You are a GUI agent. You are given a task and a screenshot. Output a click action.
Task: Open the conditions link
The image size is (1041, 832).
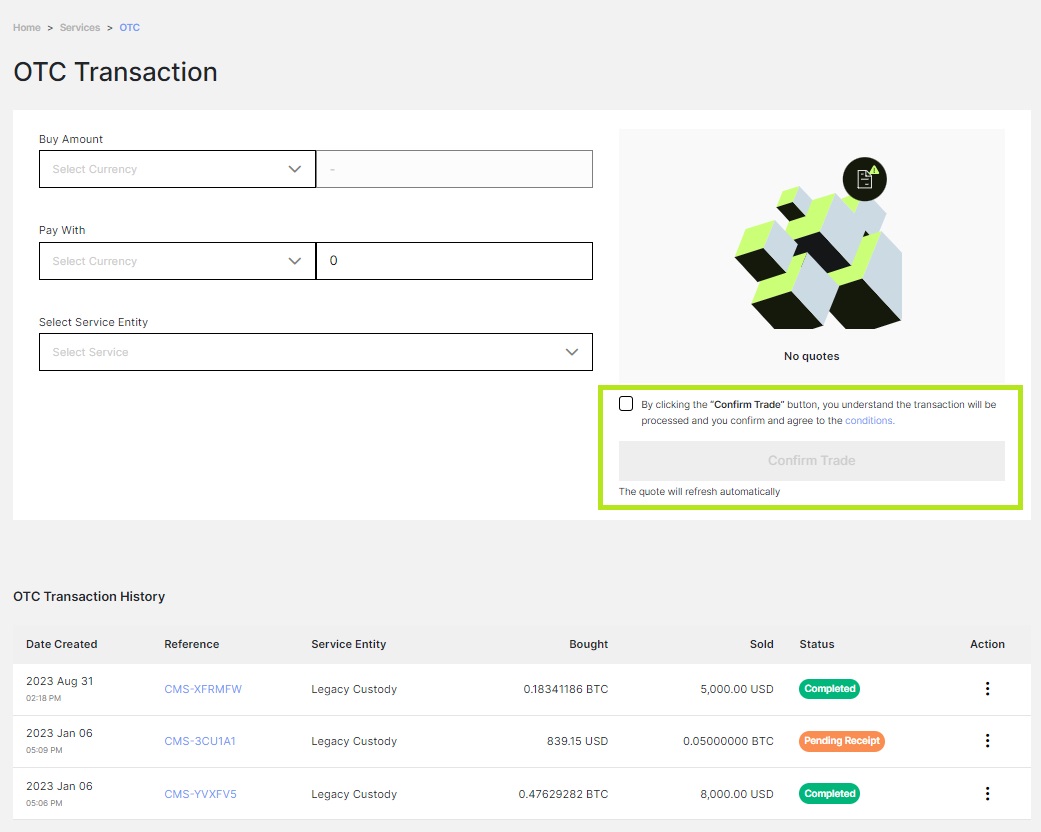tap(868, 420)
